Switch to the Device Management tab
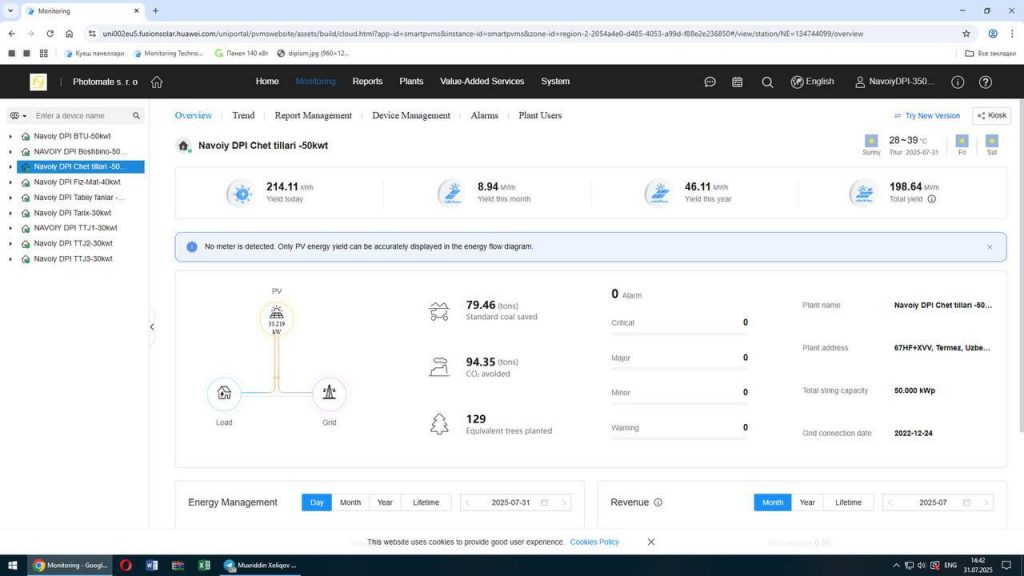The width and height of the screenshot is (1024, 576). pyautogui.click(x=411, y=116)
